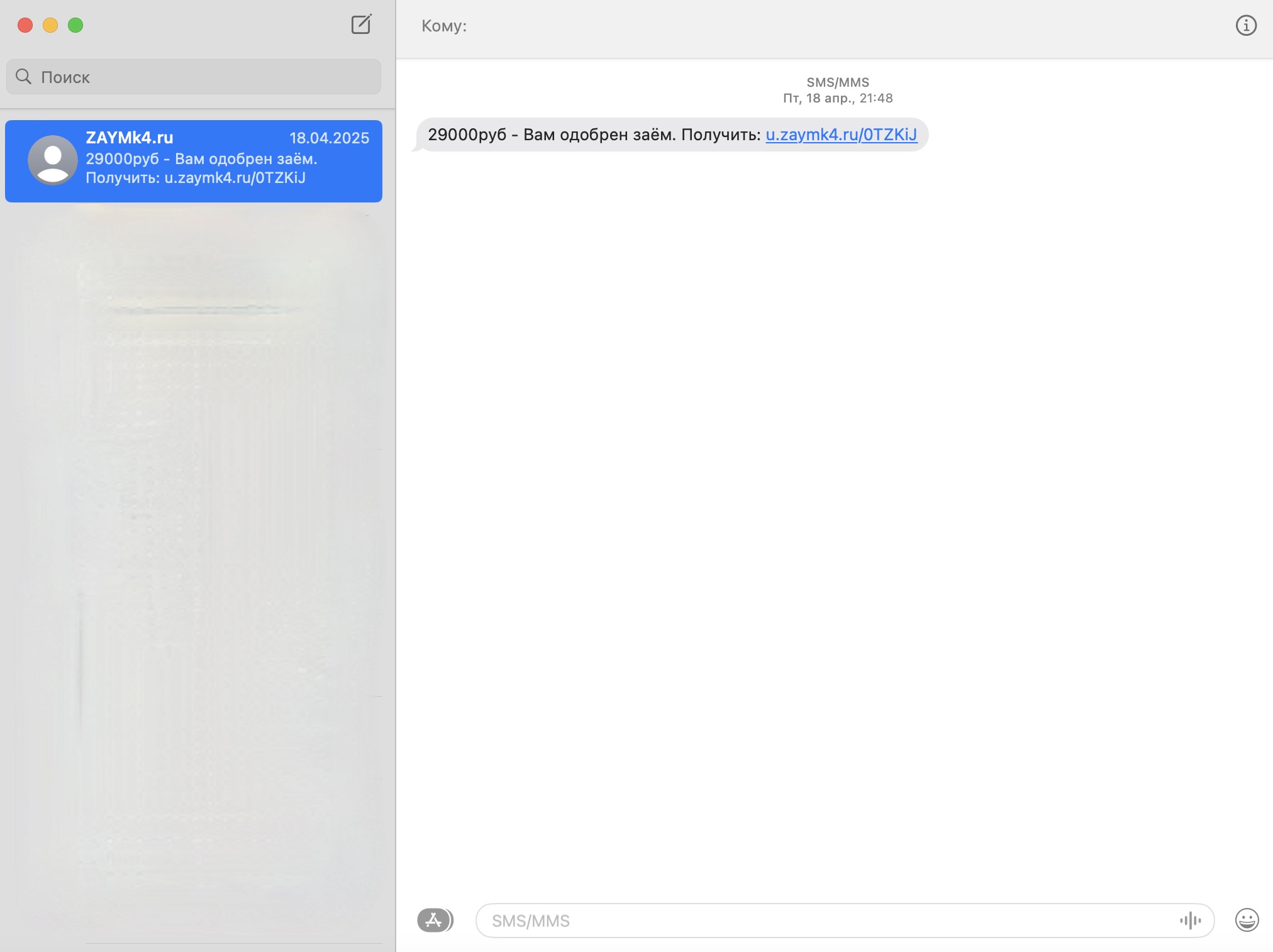This screenshot has height=952, width=1273.
Task: Click the compose new message icon
Action: click(361, 25)
